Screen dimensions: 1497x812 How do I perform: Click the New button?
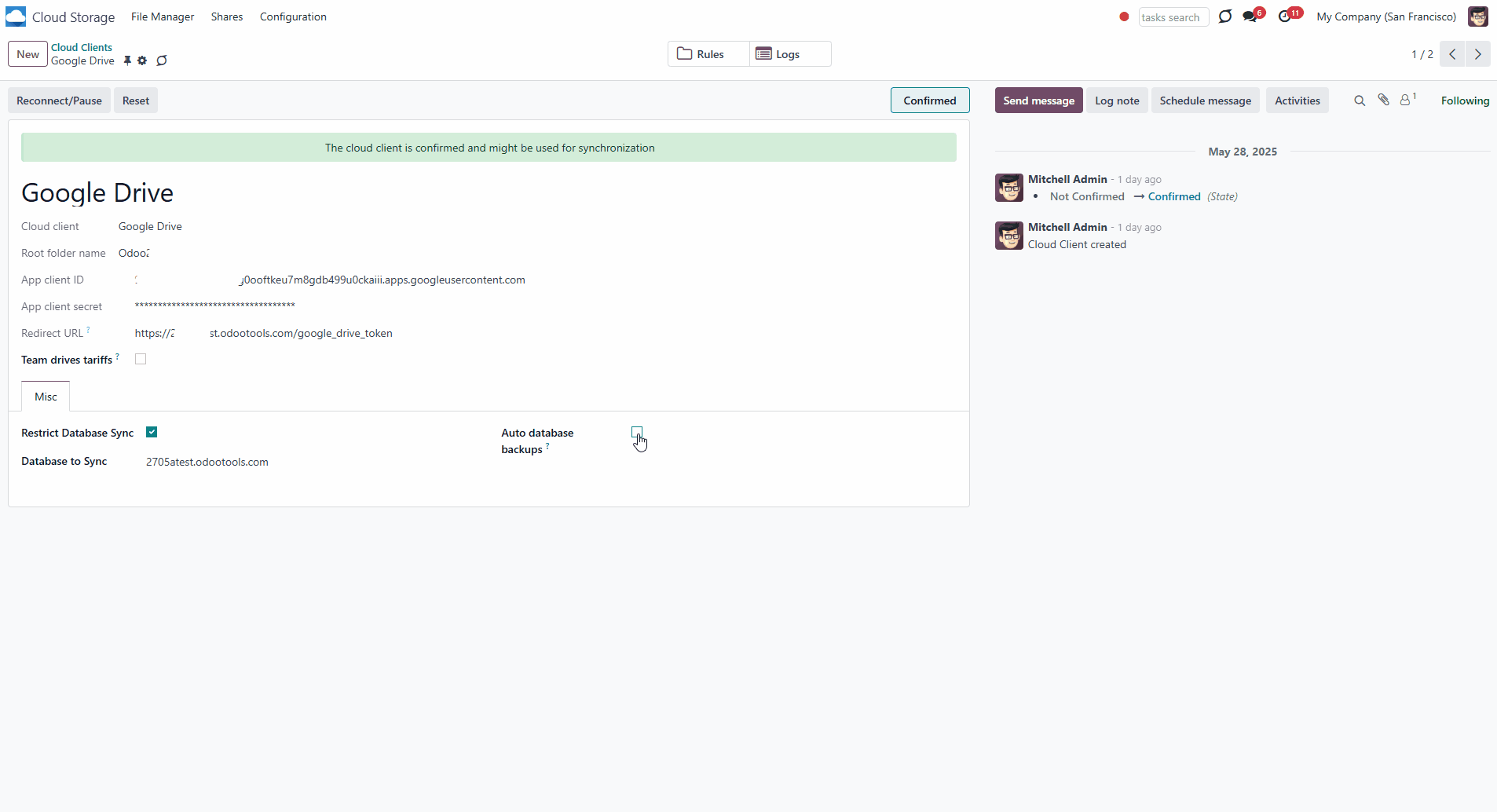(27, 54)
